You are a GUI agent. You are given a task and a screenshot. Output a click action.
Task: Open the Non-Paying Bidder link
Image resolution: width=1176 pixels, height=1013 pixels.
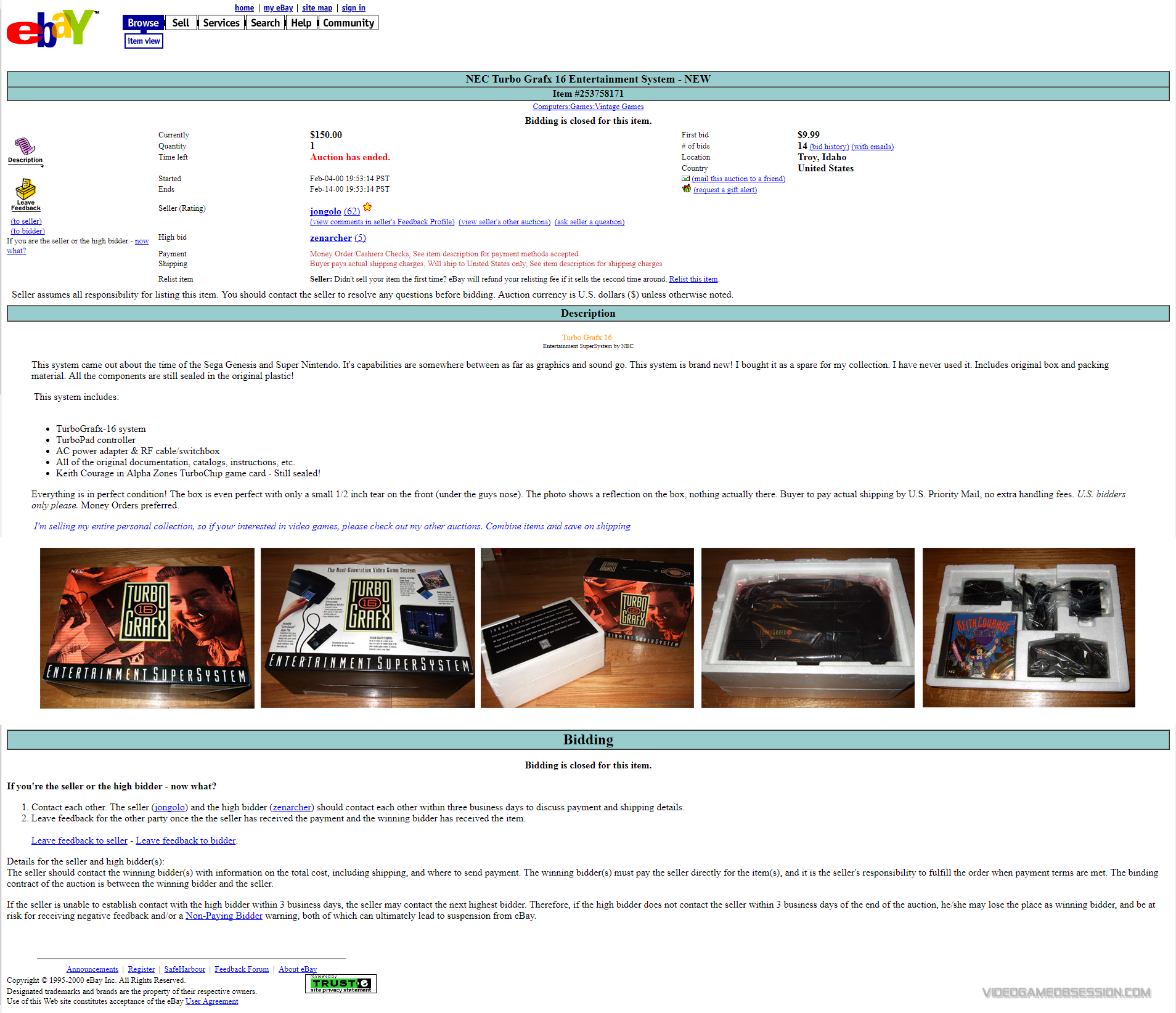point(224,916)
